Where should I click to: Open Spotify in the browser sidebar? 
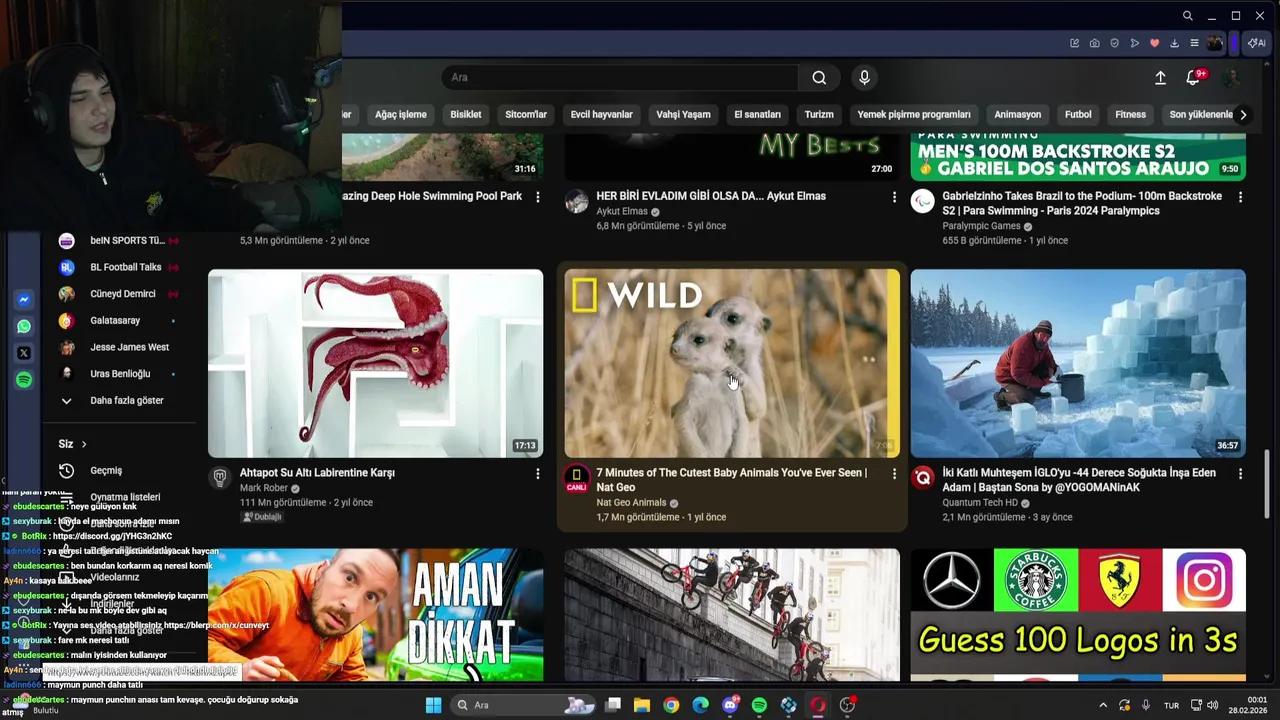pos(24,380)
